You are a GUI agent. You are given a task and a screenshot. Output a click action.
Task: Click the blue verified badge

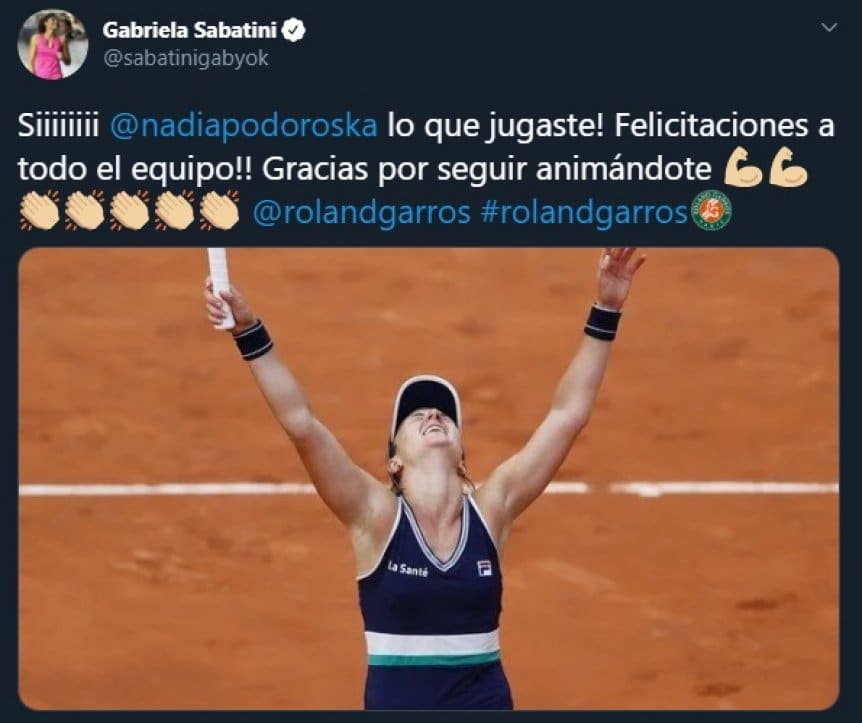(294, 30)
